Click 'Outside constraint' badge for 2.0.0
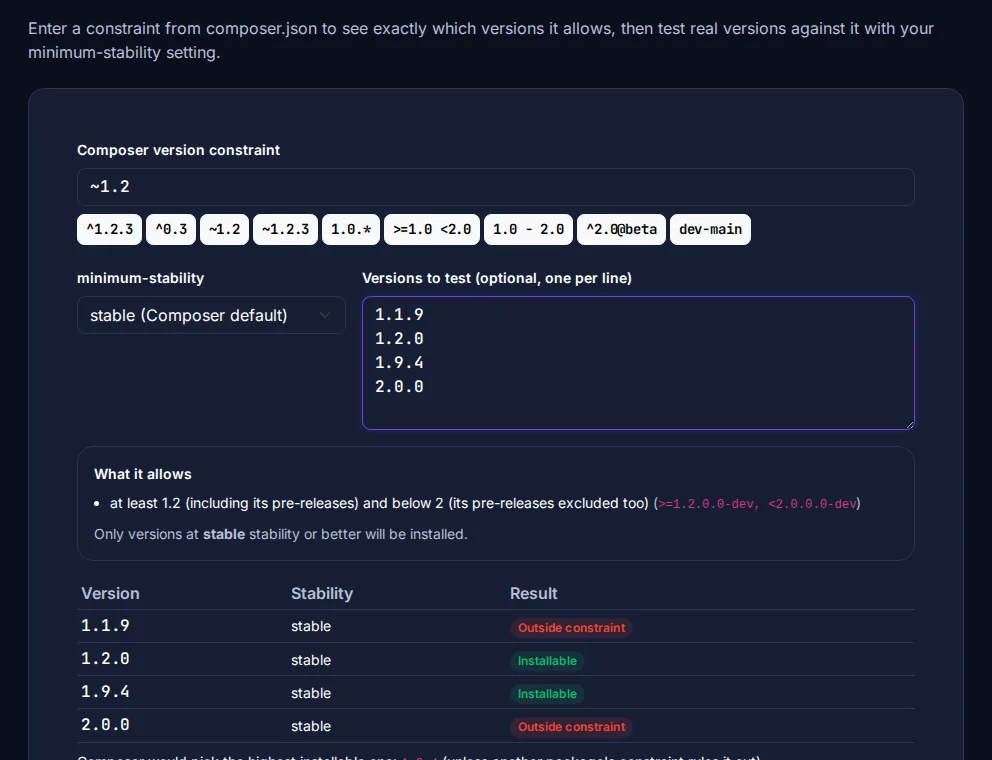Image resolution: width=992 pixels, height=760 pixels. coord(571,726)
